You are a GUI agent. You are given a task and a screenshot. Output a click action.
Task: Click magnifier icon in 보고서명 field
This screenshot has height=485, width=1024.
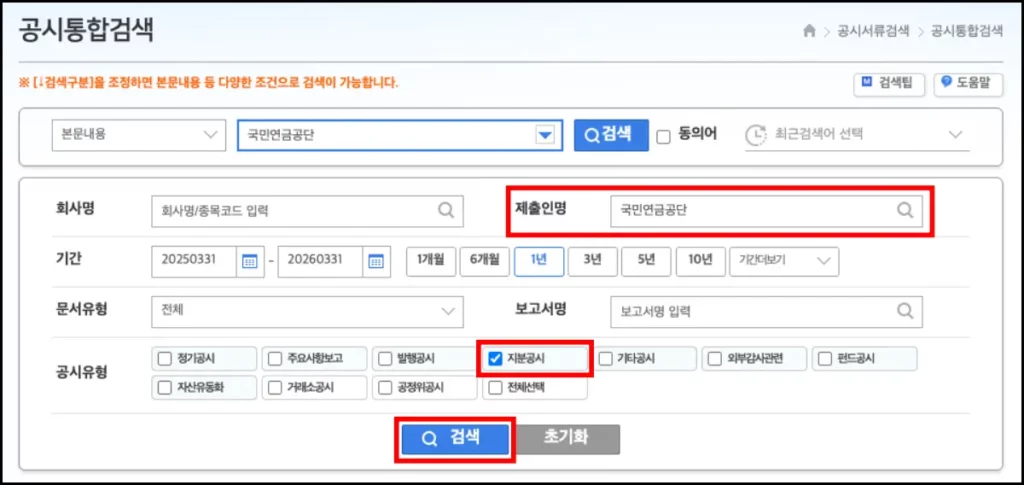[904, 311]
